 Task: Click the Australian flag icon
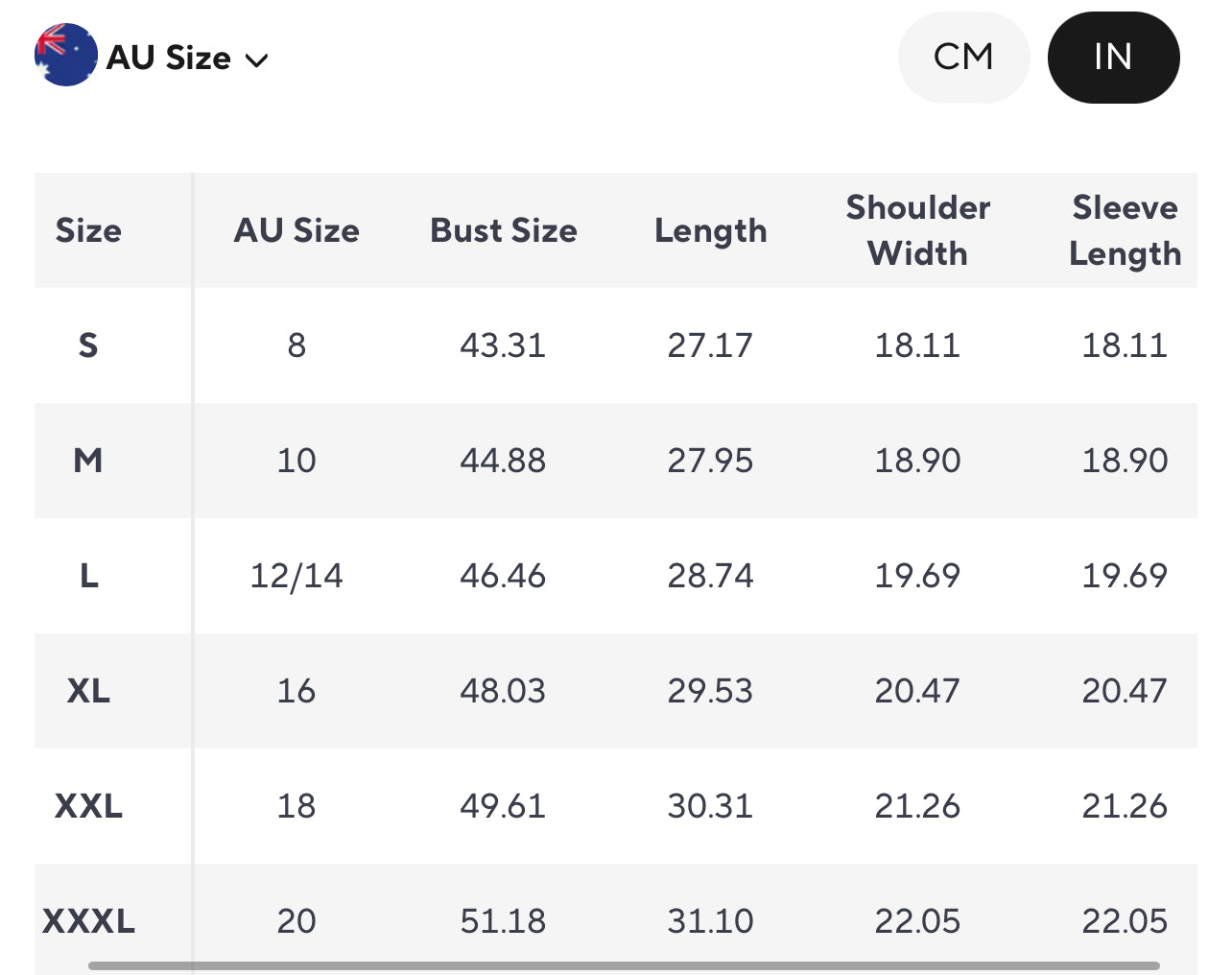pos(65,56)
